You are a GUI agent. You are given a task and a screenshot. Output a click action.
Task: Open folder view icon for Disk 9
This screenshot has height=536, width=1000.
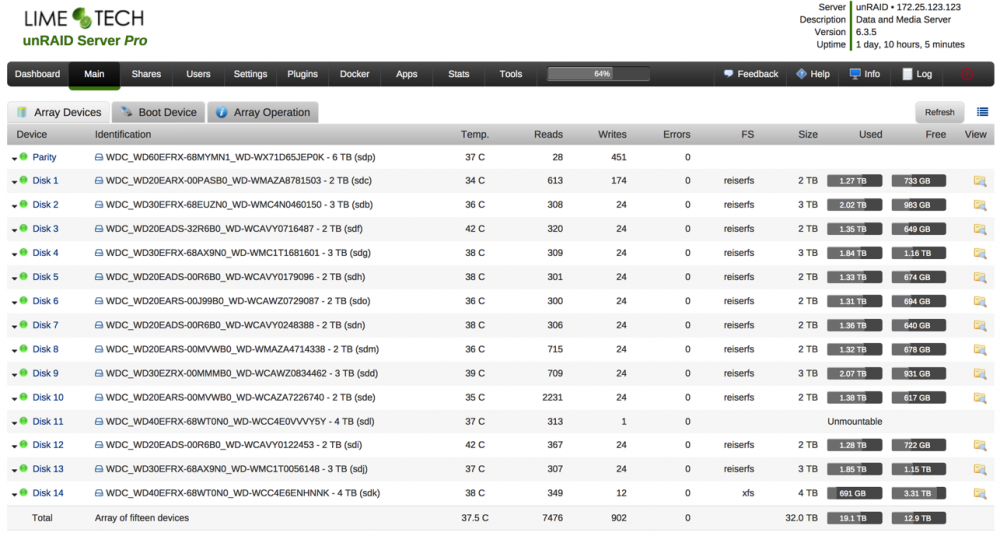[x=980, y=373]
